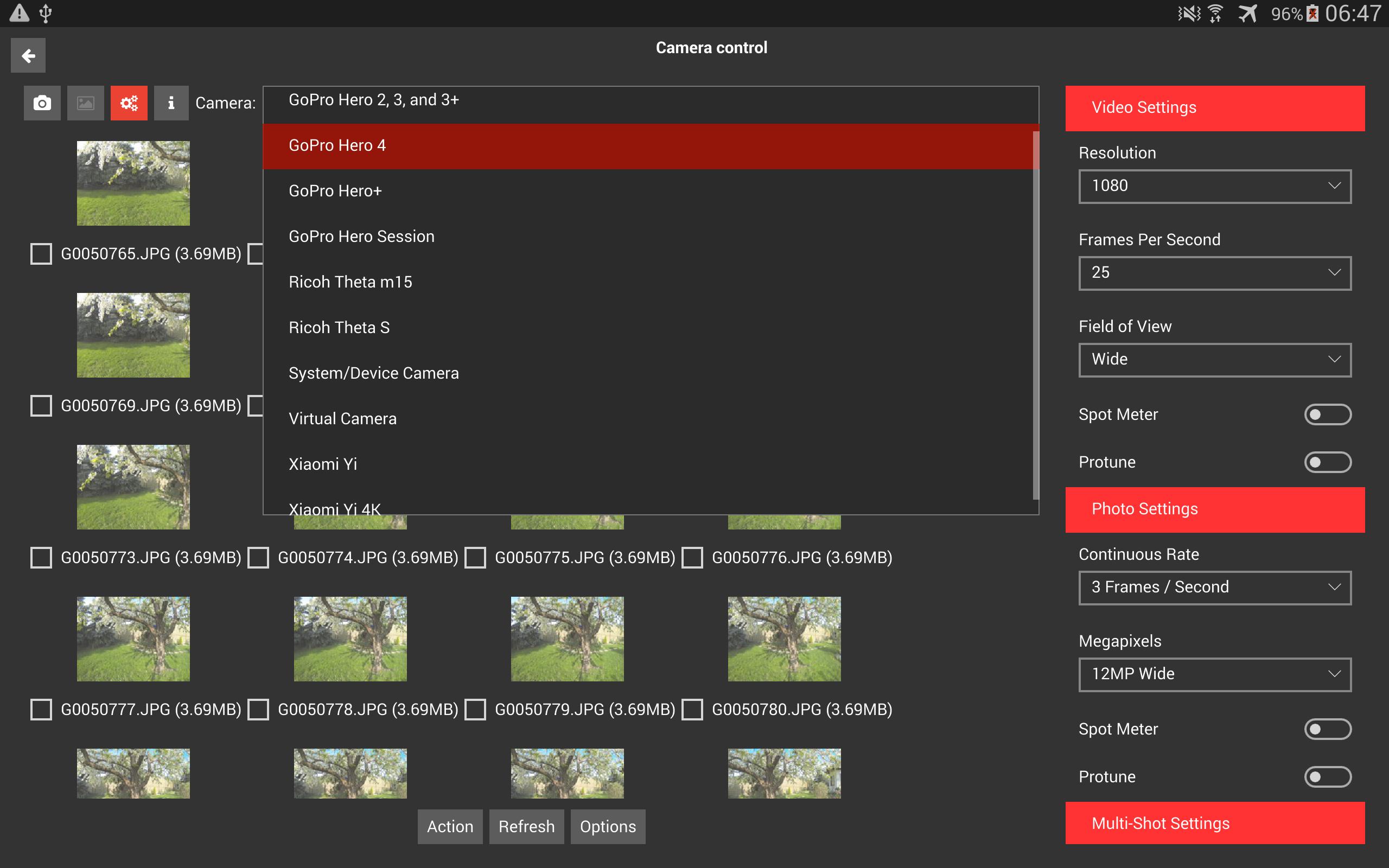The height and width of the screenshot is (868, 1389).
Task: Open the Frames Per Second dropdown
Action: point(1215,273)
